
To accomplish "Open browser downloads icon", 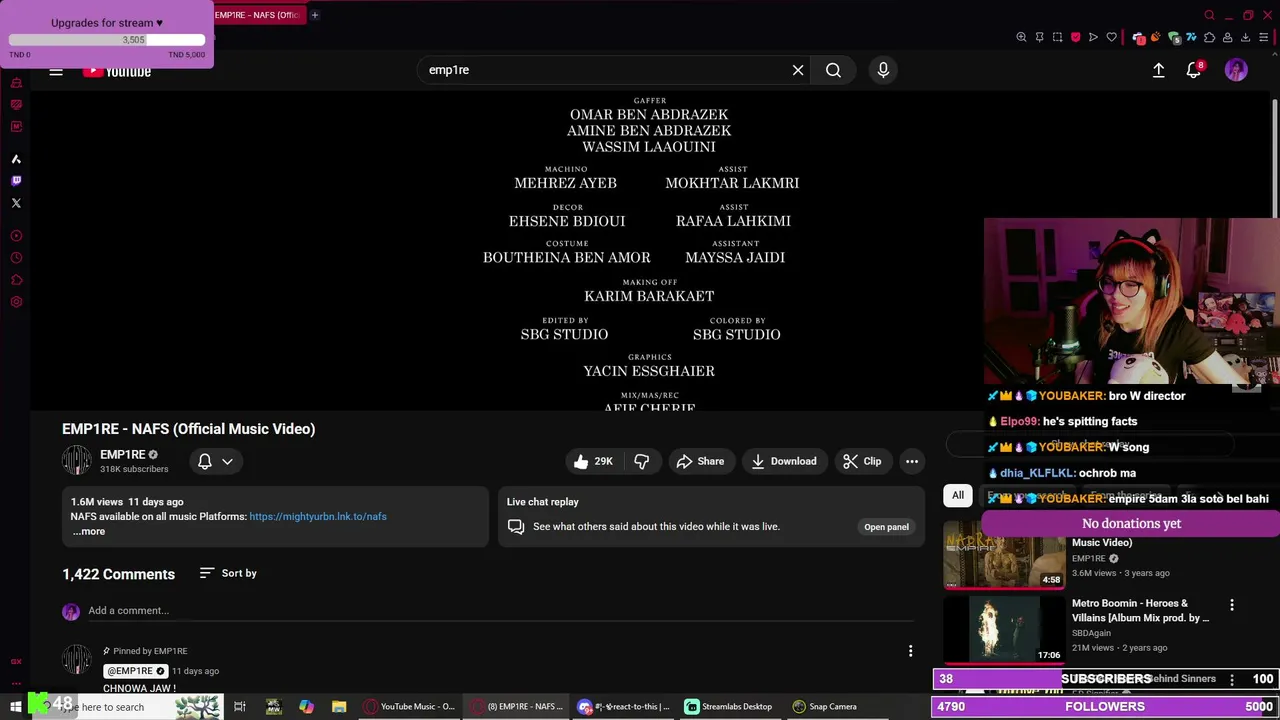I will click(x=1245, y=37).
